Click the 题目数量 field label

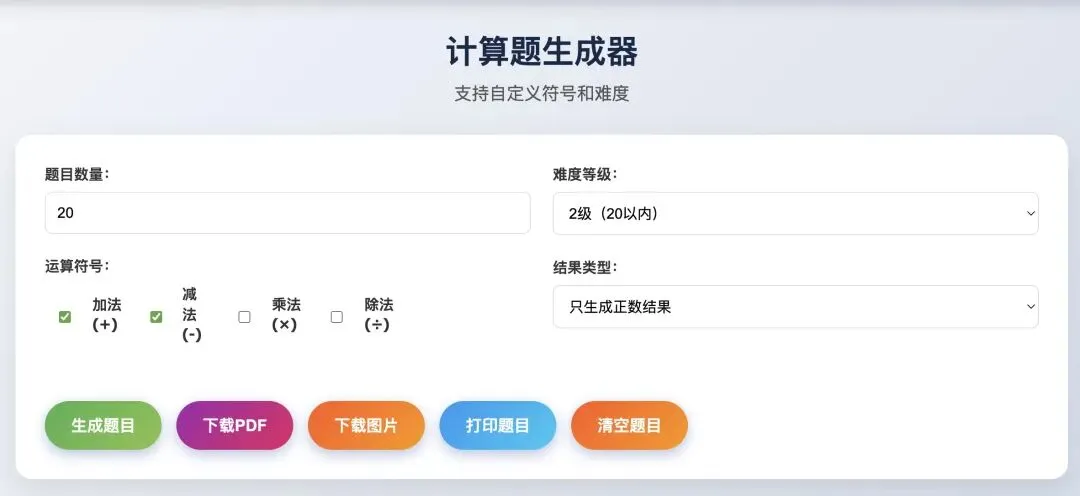[x=77, y=173]
